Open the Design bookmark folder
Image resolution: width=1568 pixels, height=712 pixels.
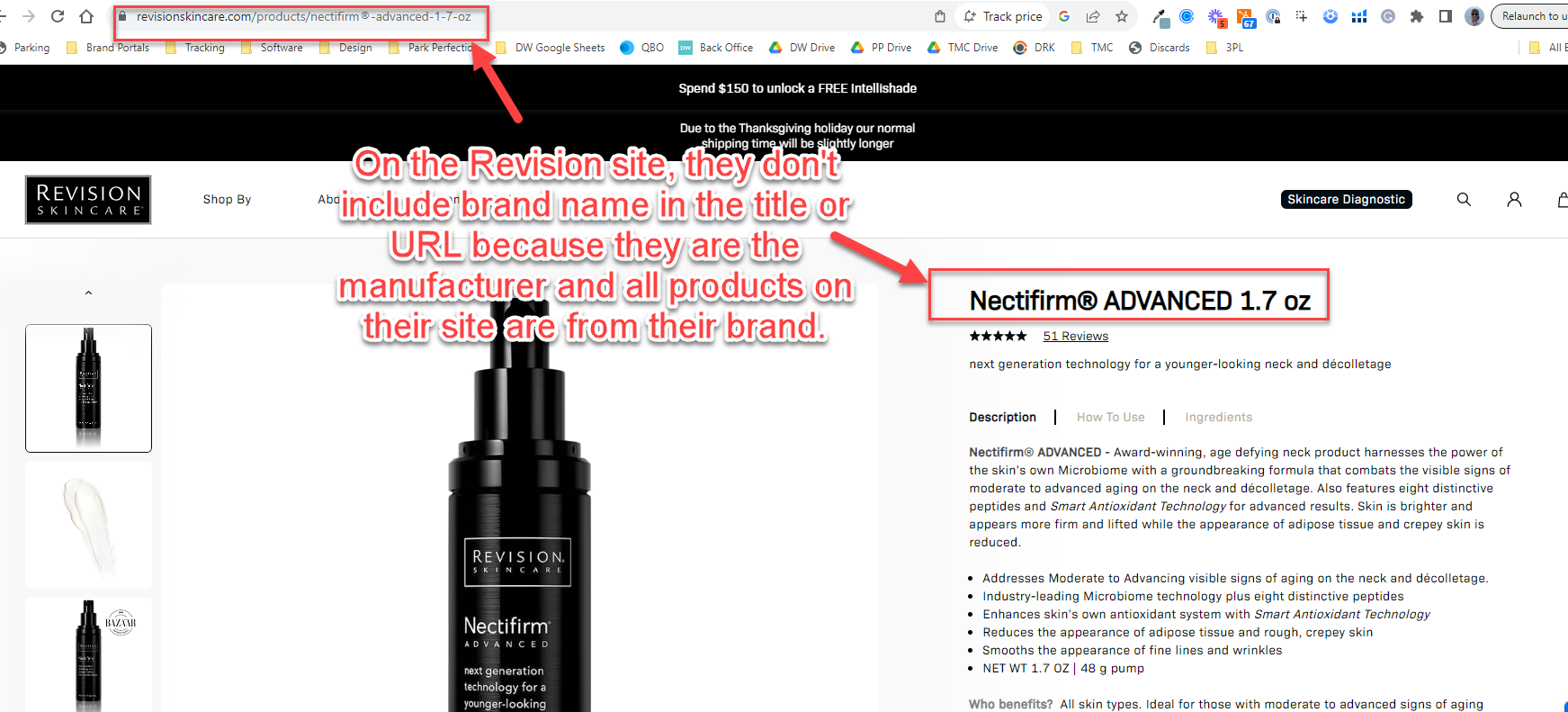346,48
